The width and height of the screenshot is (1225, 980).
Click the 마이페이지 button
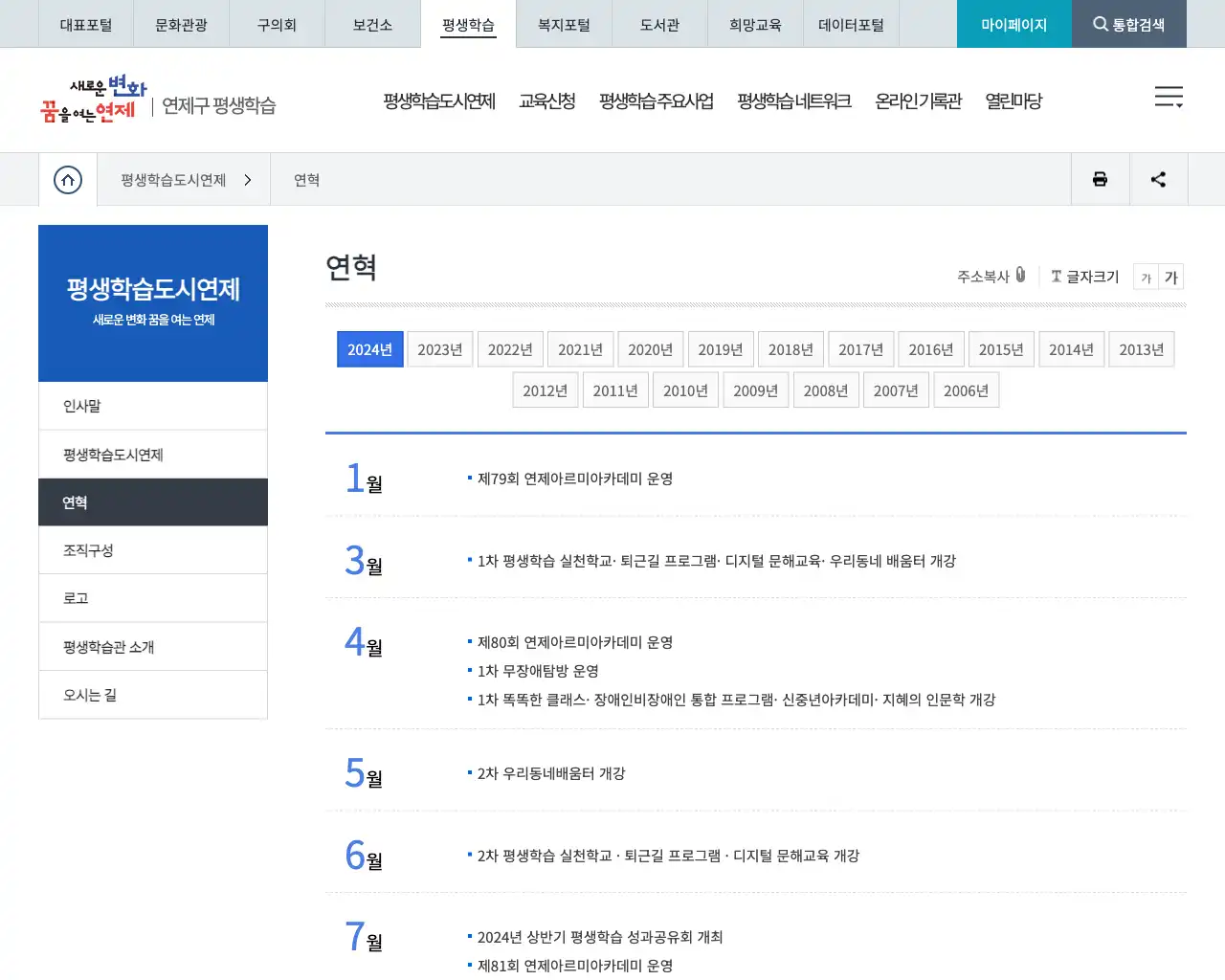pos(1013,24)
